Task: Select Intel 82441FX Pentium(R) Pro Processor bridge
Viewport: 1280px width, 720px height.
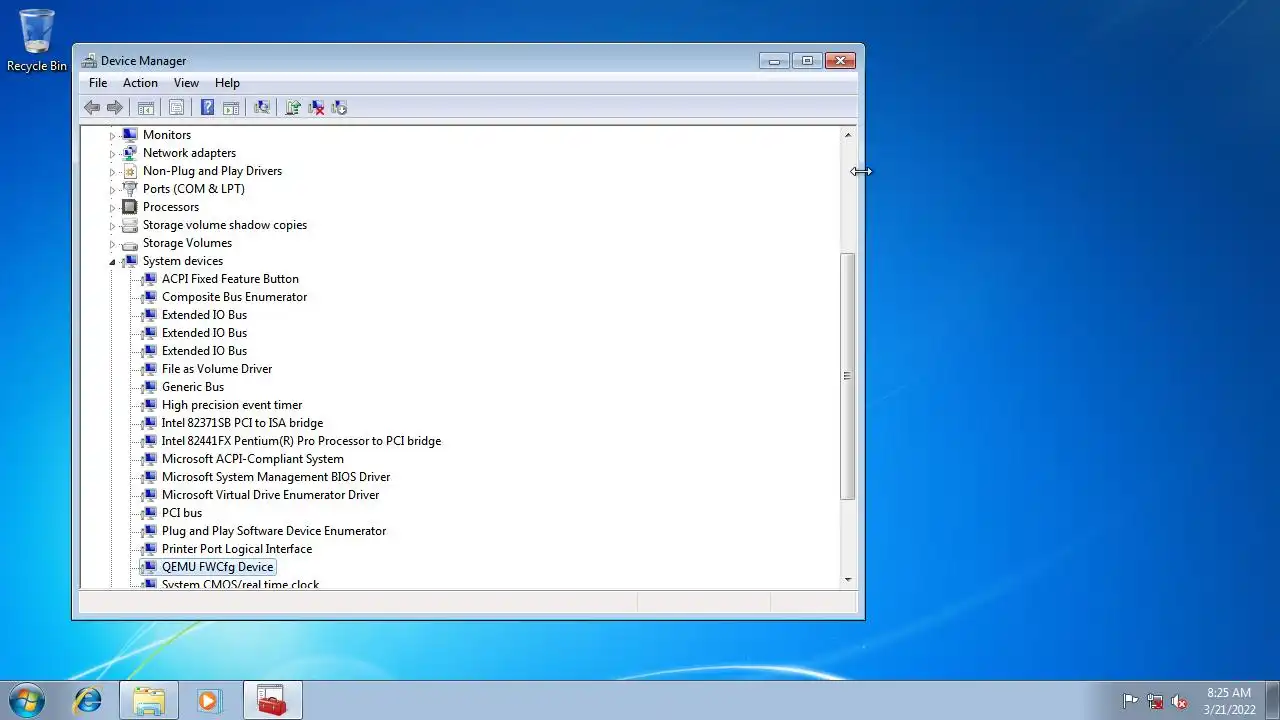Action: (x=301, y=441)
